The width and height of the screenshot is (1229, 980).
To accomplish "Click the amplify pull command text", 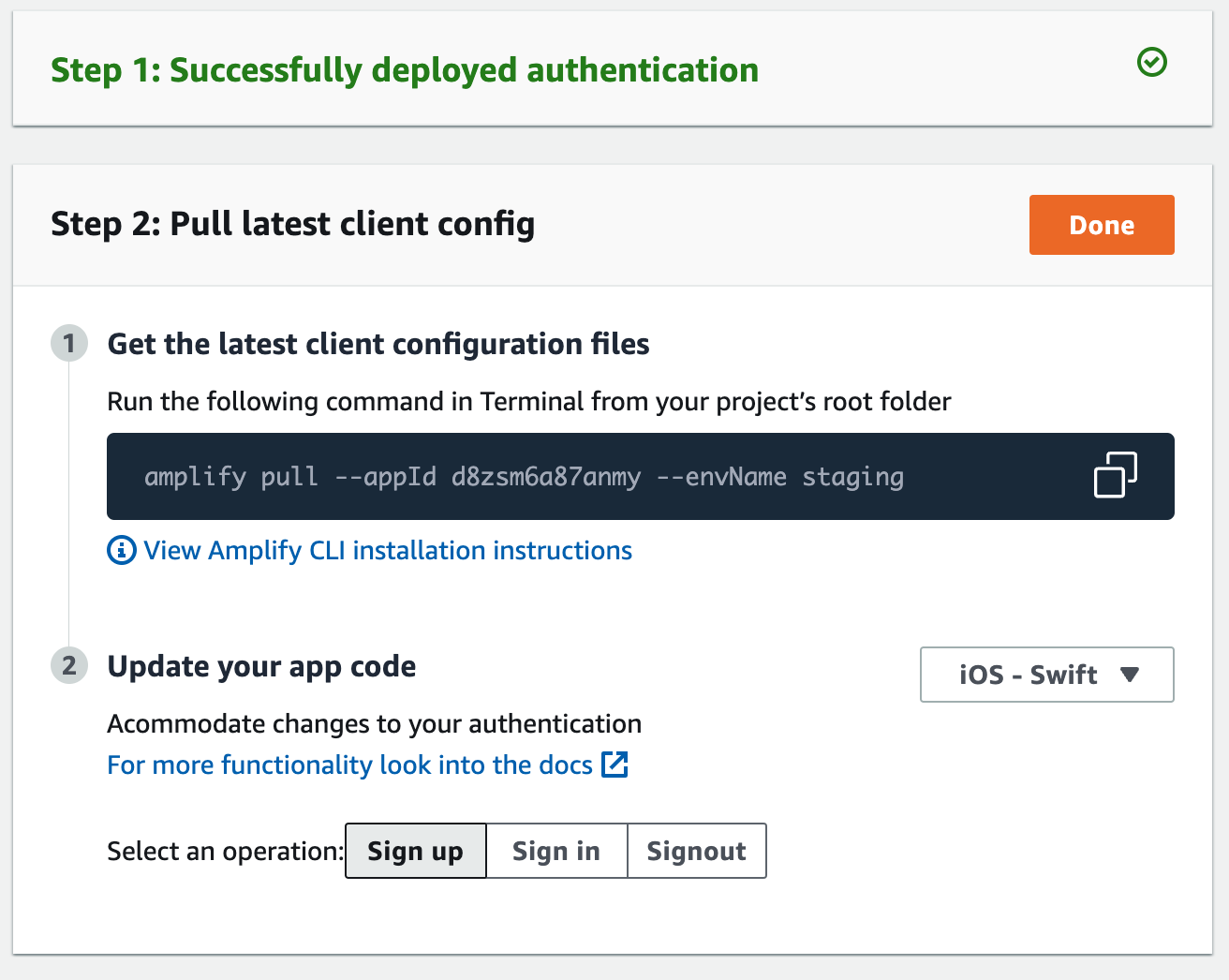I will click(525, 477).
